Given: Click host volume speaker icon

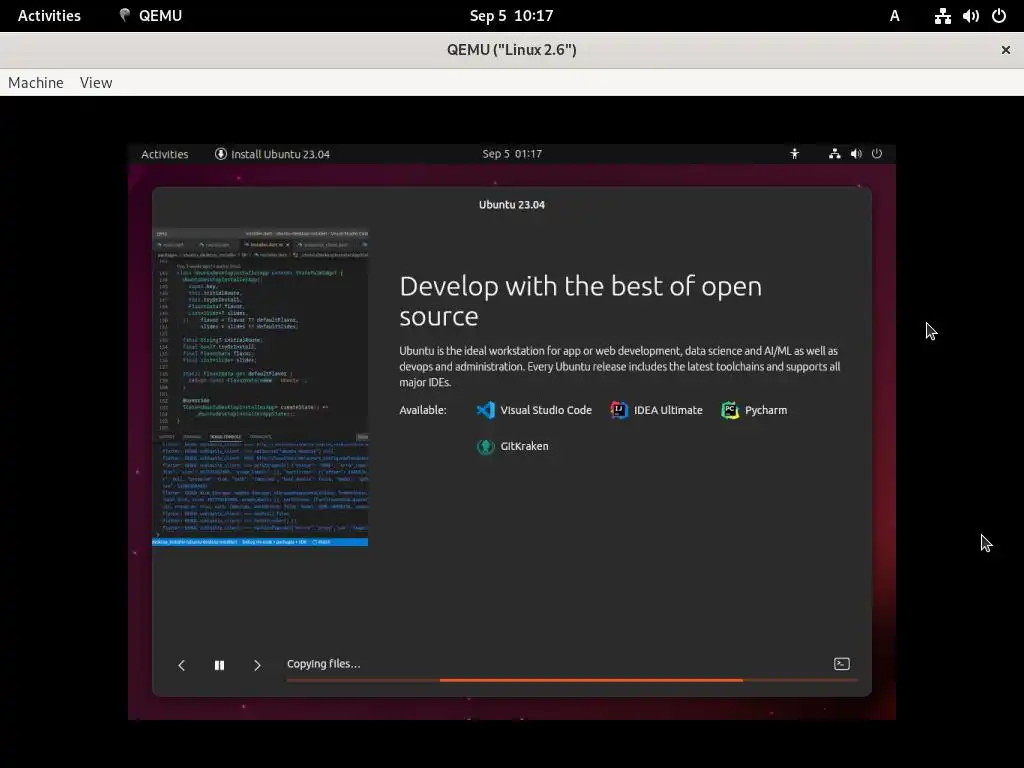Looking at the screenshot, I should 970,16.
